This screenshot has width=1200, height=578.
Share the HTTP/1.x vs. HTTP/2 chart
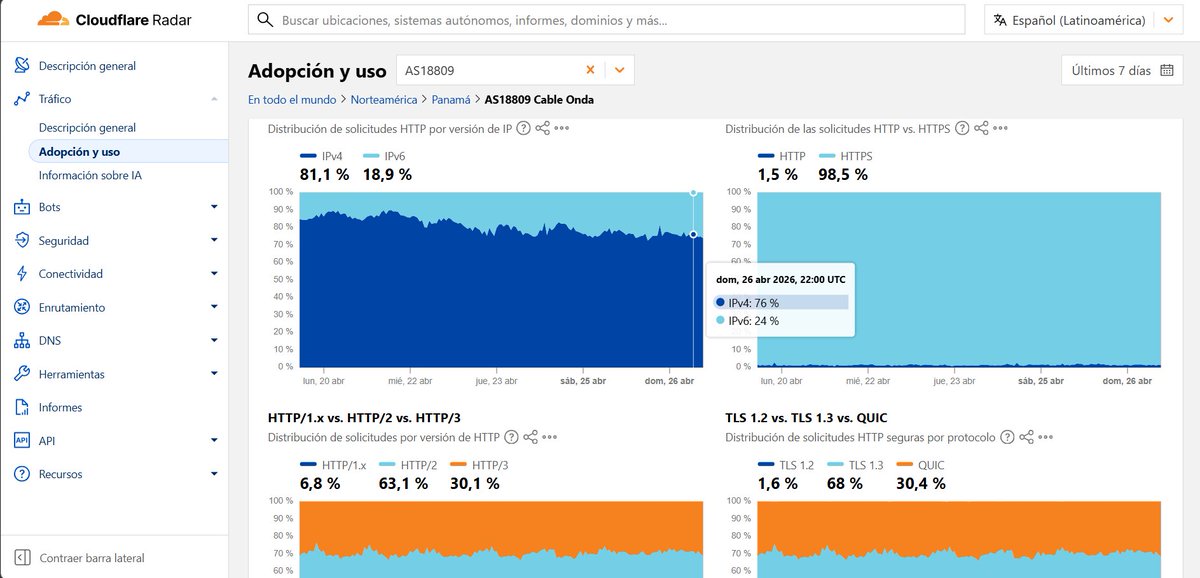click(x=530, y=437)
